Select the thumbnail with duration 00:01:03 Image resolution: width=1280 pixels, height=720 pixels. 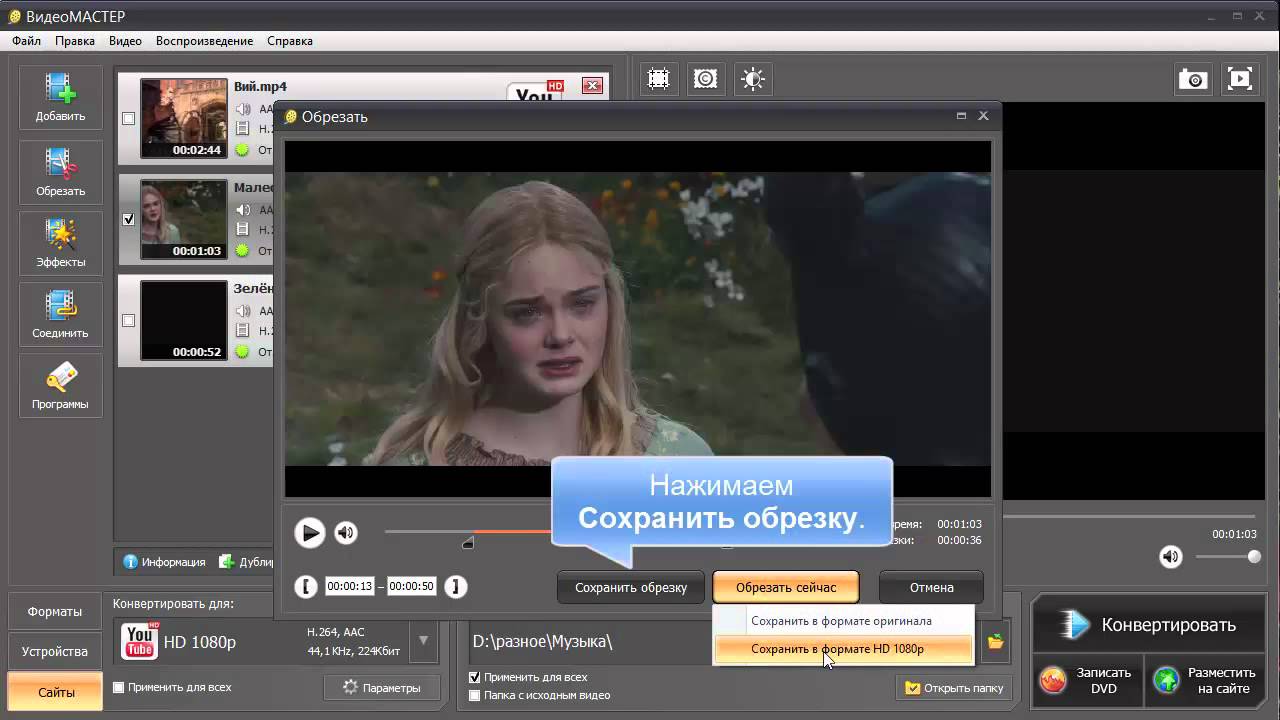click(184, 219)
